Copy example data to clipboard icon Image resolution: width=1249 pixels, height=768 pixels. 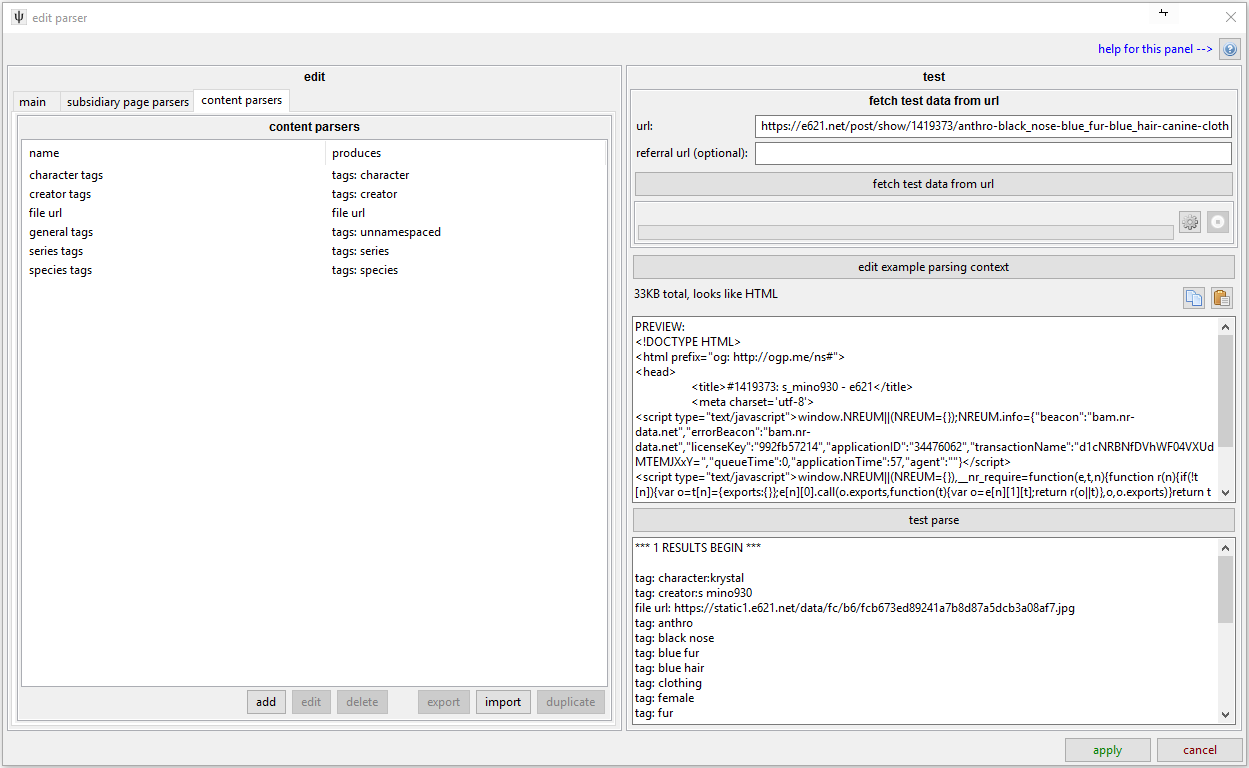[1193, 297]
